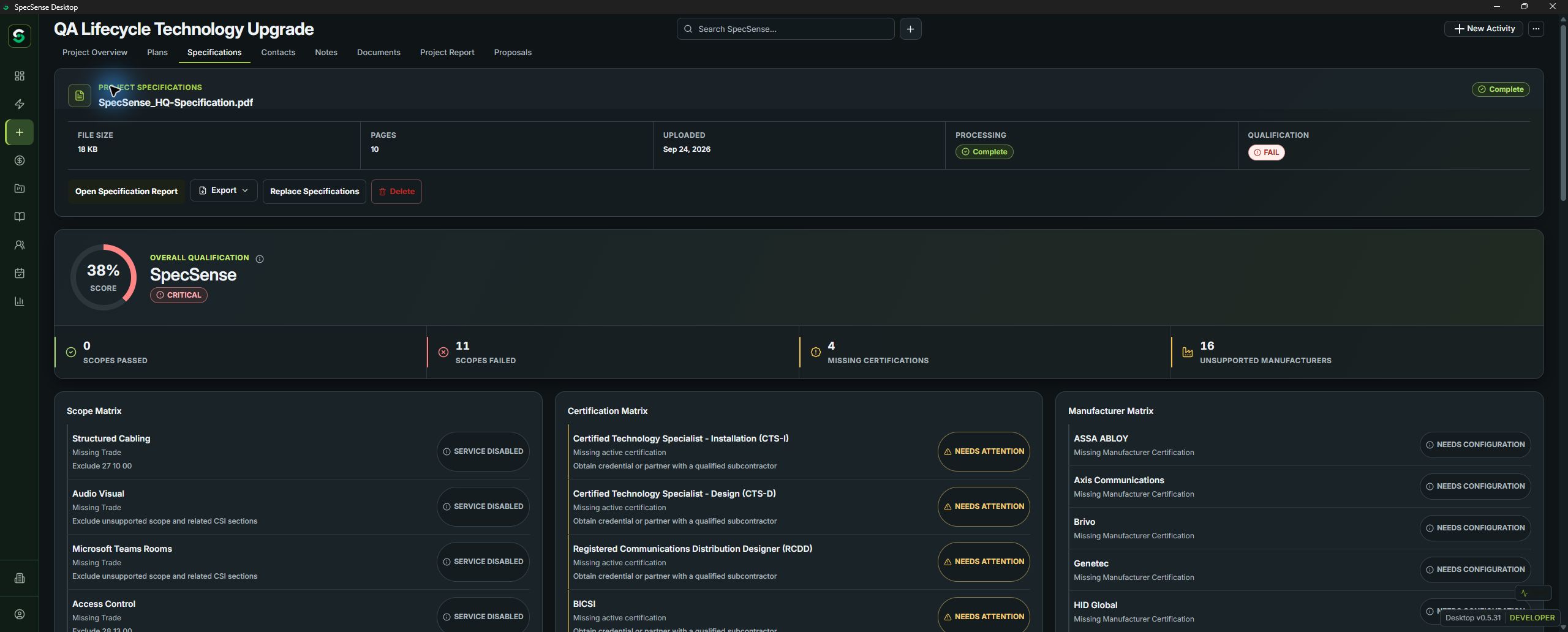Open the open-book library icon in the sidebar
Image resolution: width=1568 pixels, height=632 pixels.
click(x=20, y=217)
